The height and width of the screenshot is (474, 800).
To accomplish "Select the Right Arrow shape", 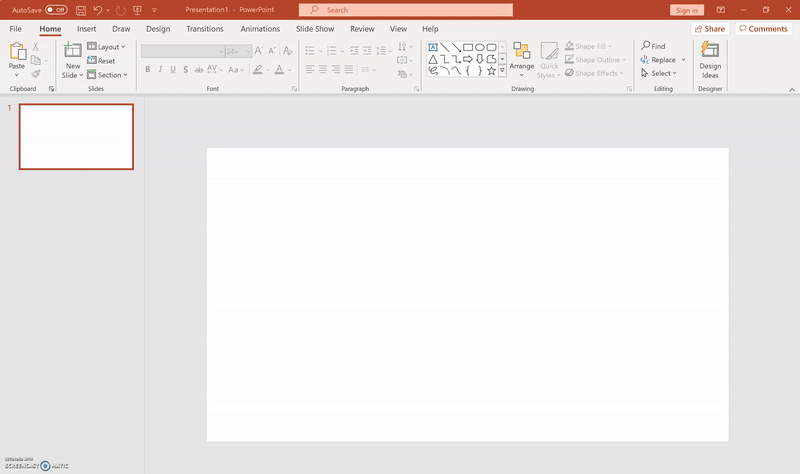I will point(468,59).
